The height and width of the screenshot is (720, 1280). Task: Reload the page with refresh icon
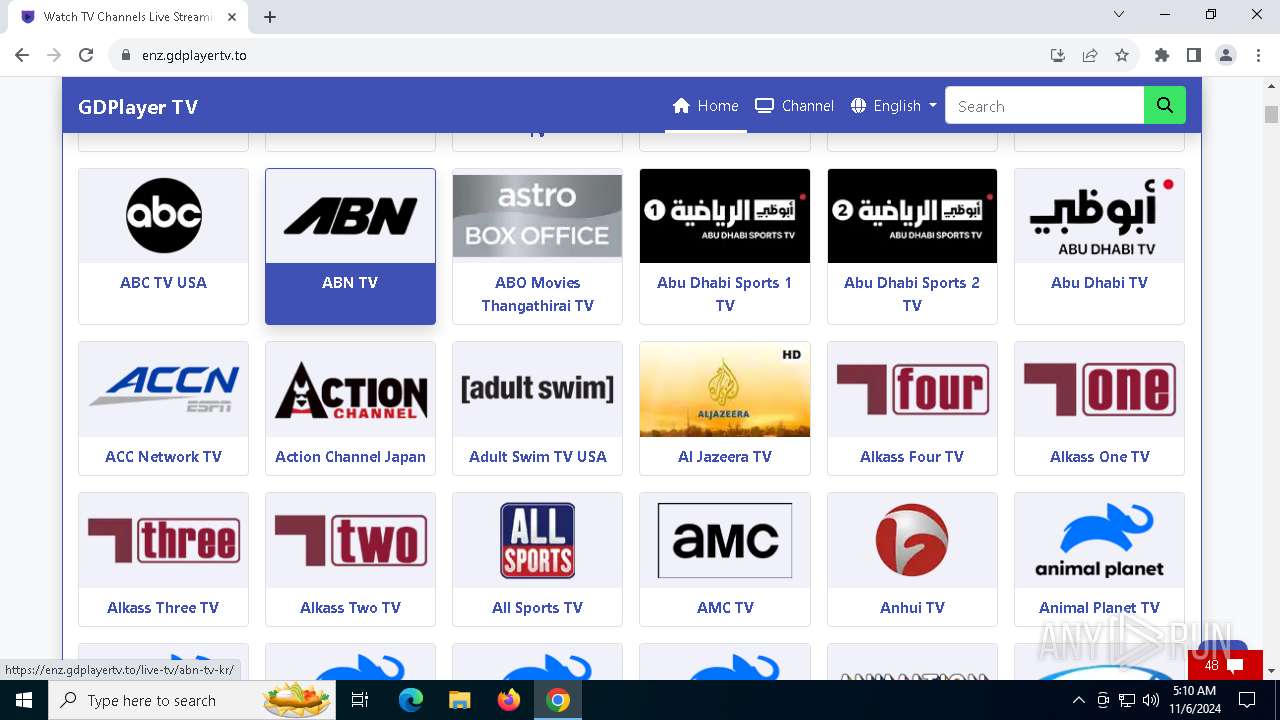coord(86,55)
